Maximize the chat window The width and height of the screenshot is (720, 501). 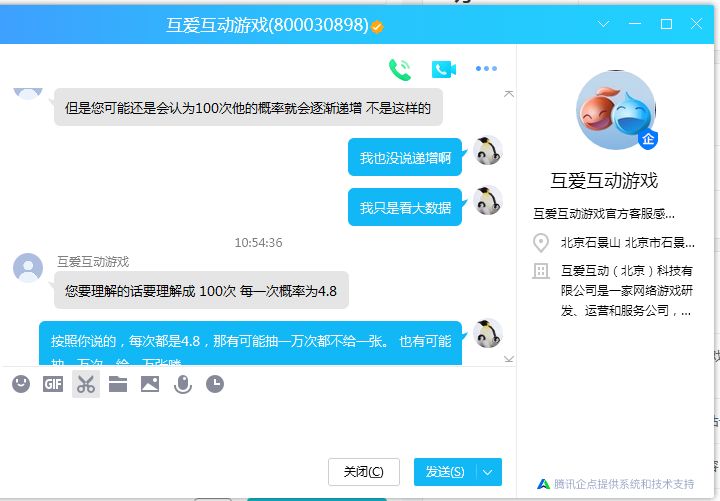coord(666,24)
